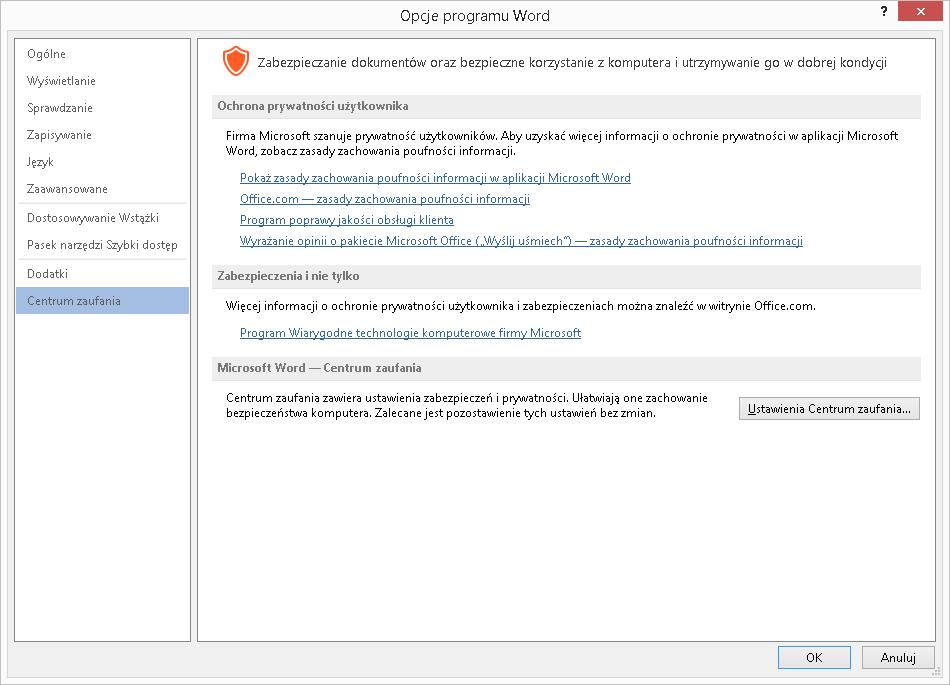
Task: Click the heading 'Zabezpieczanie dokumentów oraz bezpieczne'
Action: click(572, 62)
